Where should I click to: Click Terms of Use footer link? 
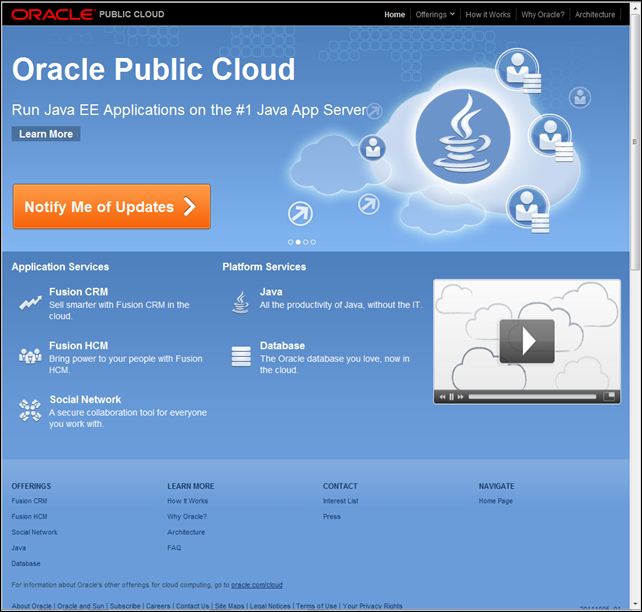[x=316, y=606]
